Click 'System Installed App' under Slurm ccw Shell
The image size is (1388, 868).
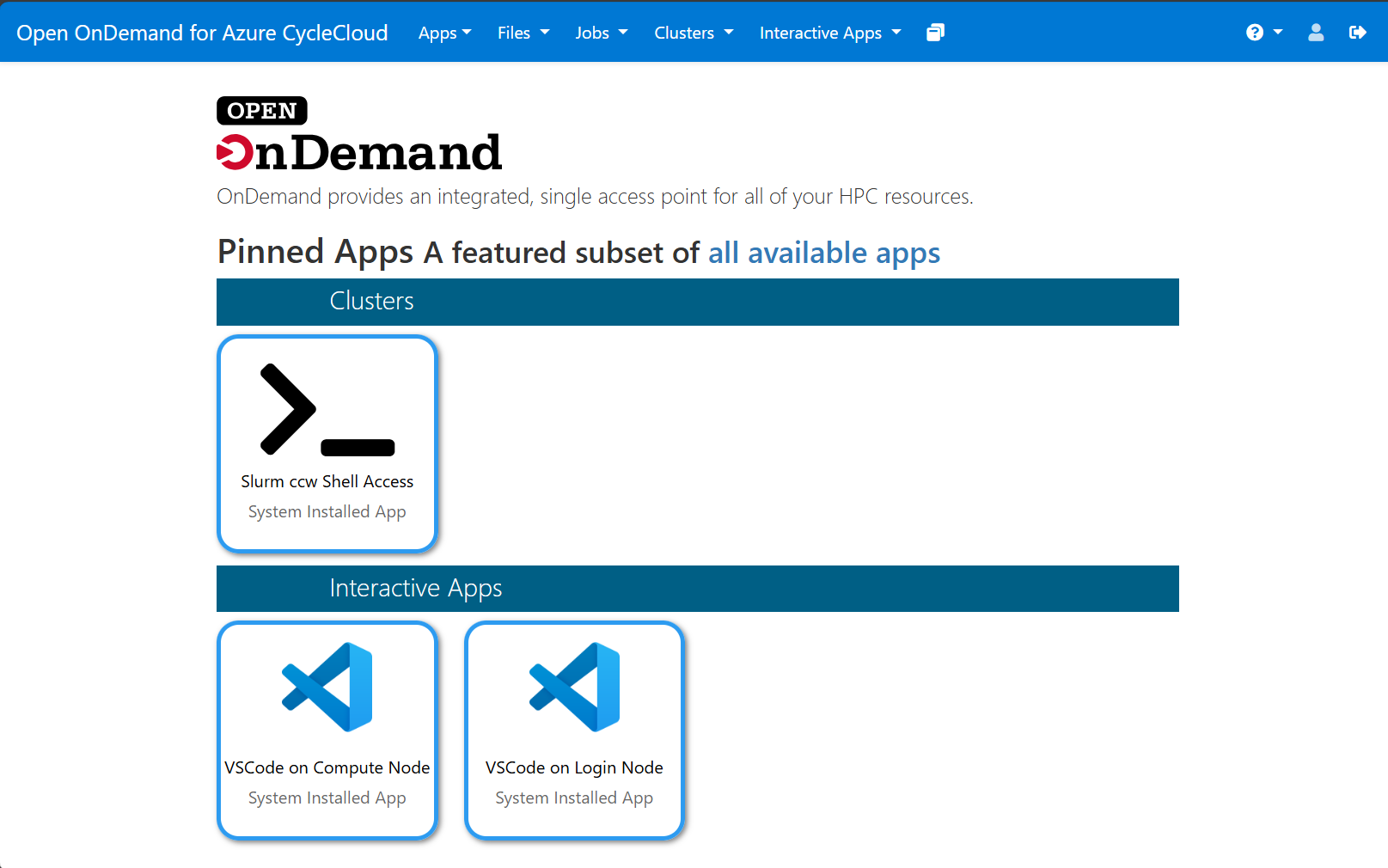(x=327, y=512)
